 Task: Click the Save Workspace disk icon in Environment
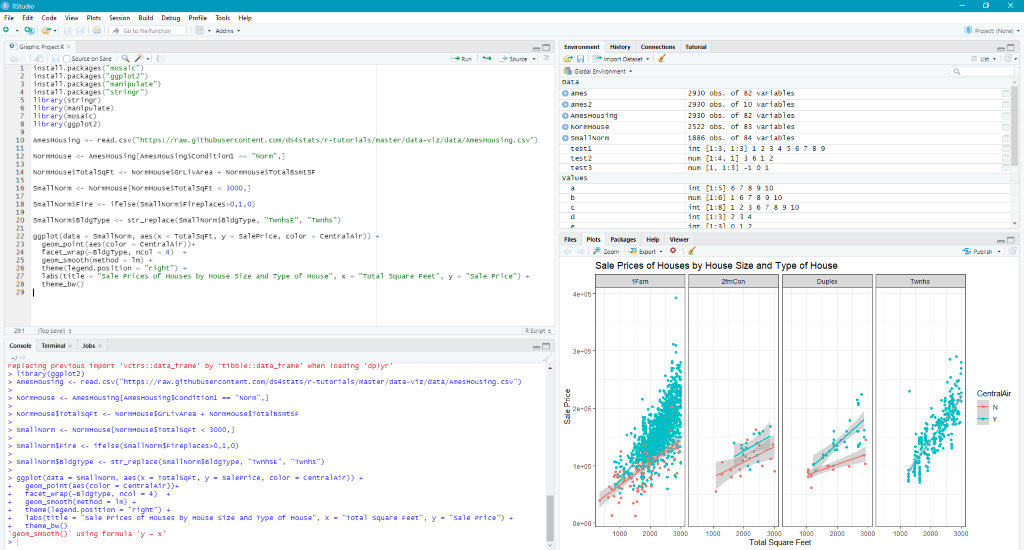pyautogui.click(x=580, y=59)
